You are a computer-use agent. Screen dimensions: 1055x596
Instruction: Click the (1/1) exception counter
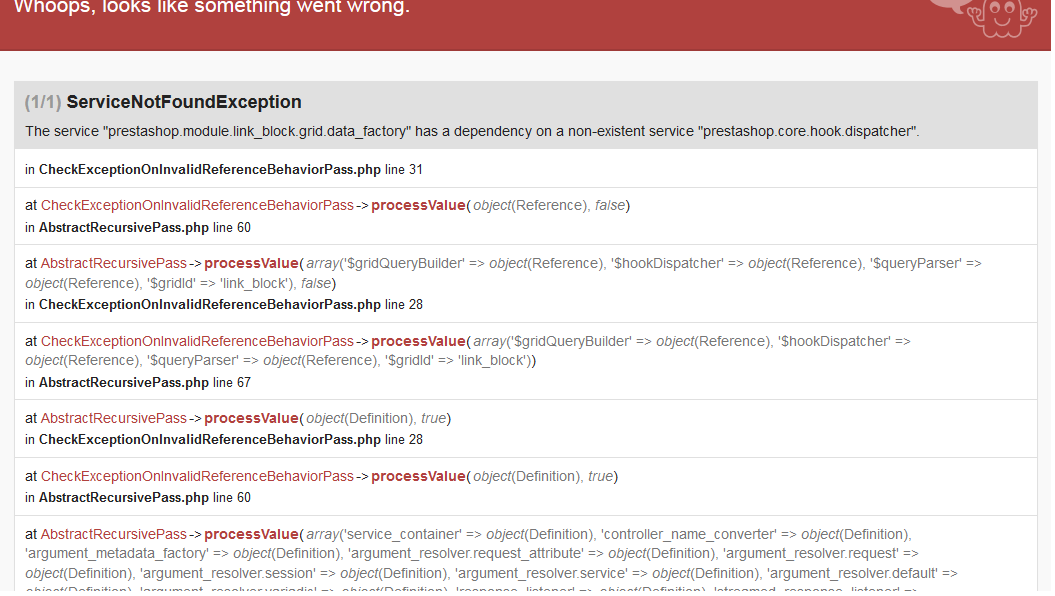(42, 102)
